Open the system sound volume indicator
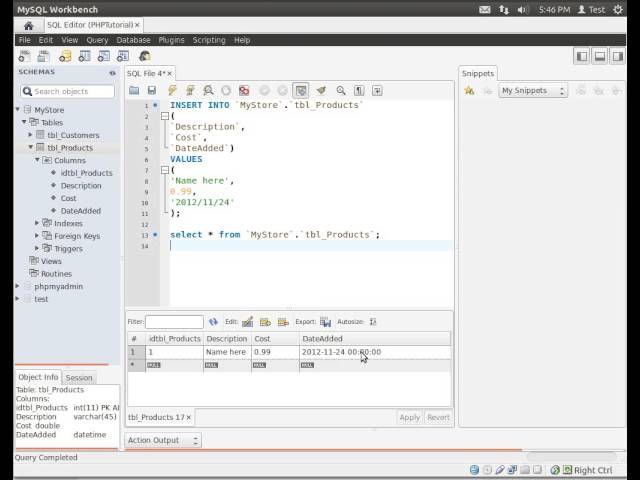This screenshot has height=480, width=640. (x=523, y=9)
